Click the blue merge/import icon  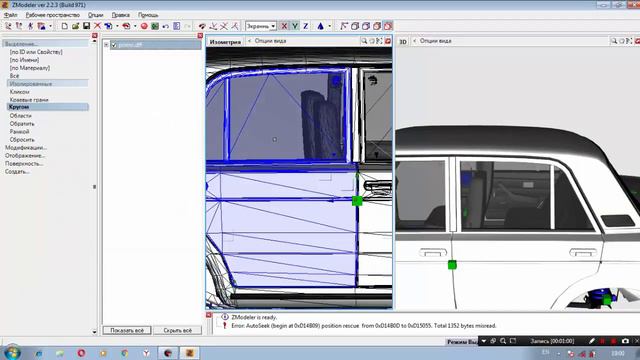tap(108, 26)
